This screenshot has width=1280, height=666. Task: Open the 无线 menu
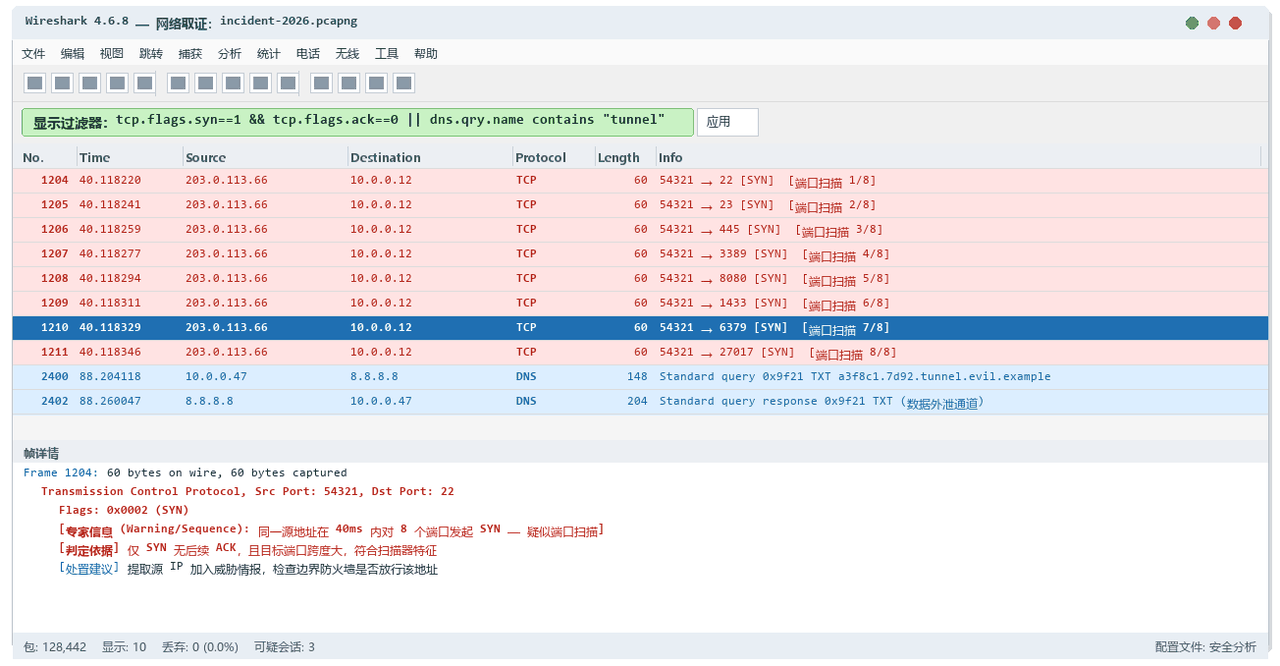[x=347, y=54]
